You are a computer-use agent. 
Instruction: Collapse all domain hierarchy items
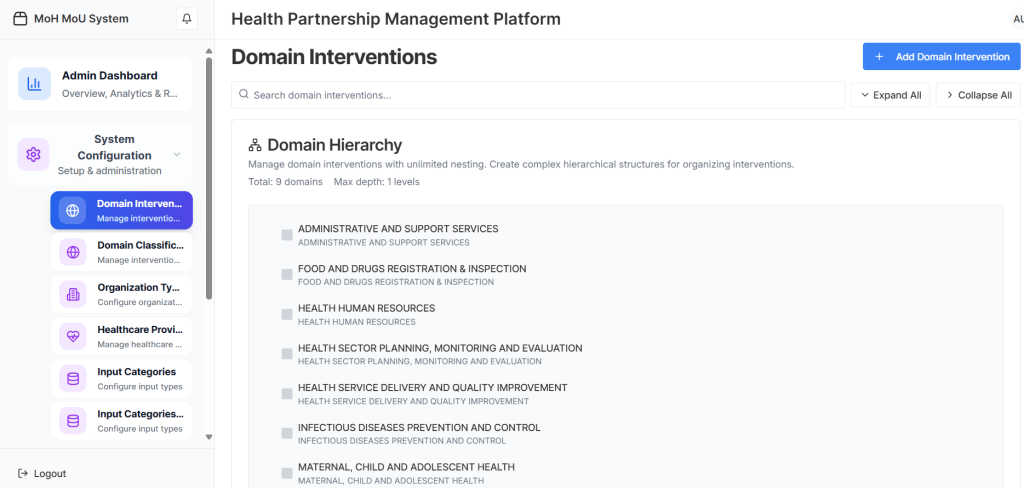tap(977, 95)
